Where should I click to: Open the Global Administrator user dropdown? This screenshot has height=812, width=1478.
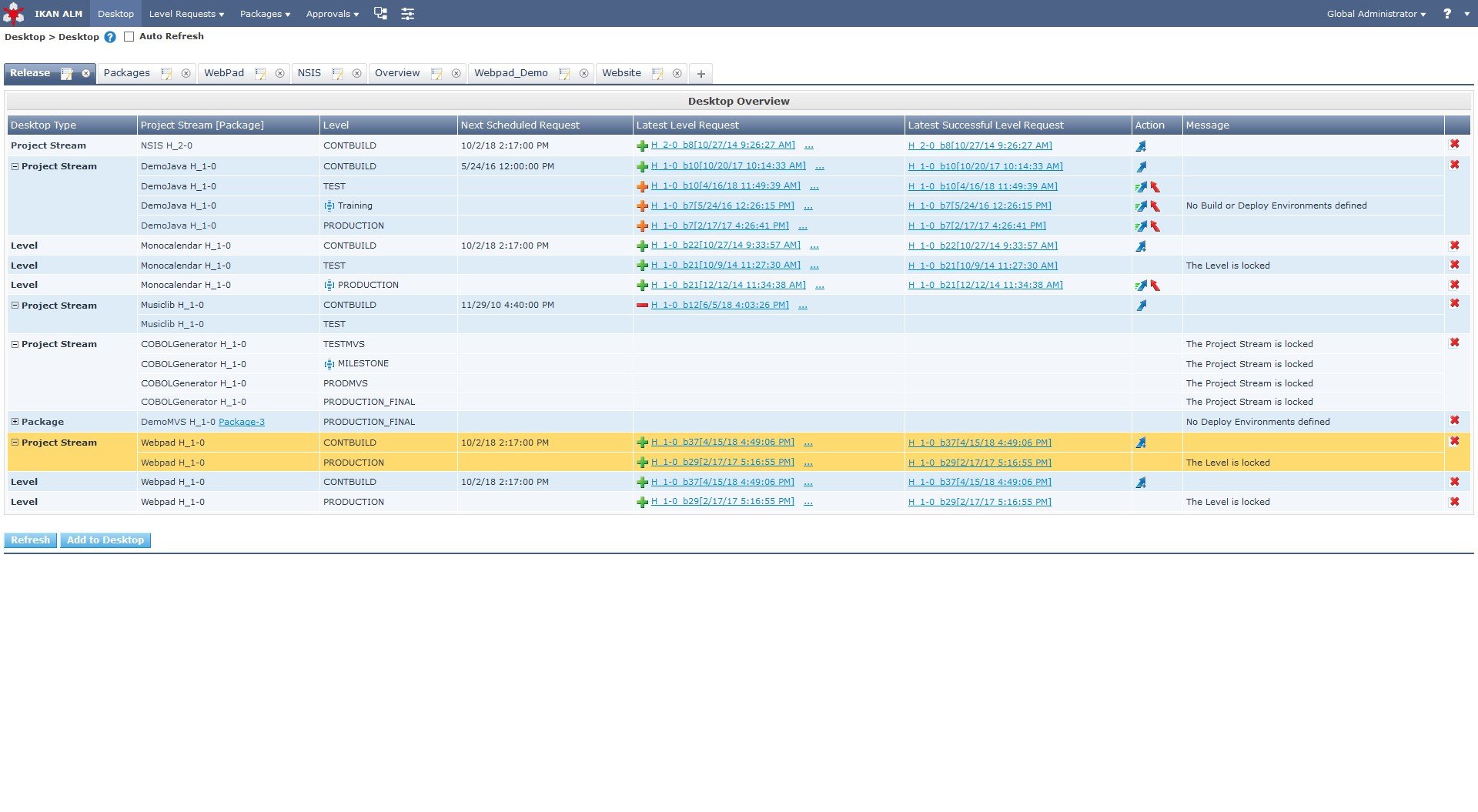(1376, 14)
